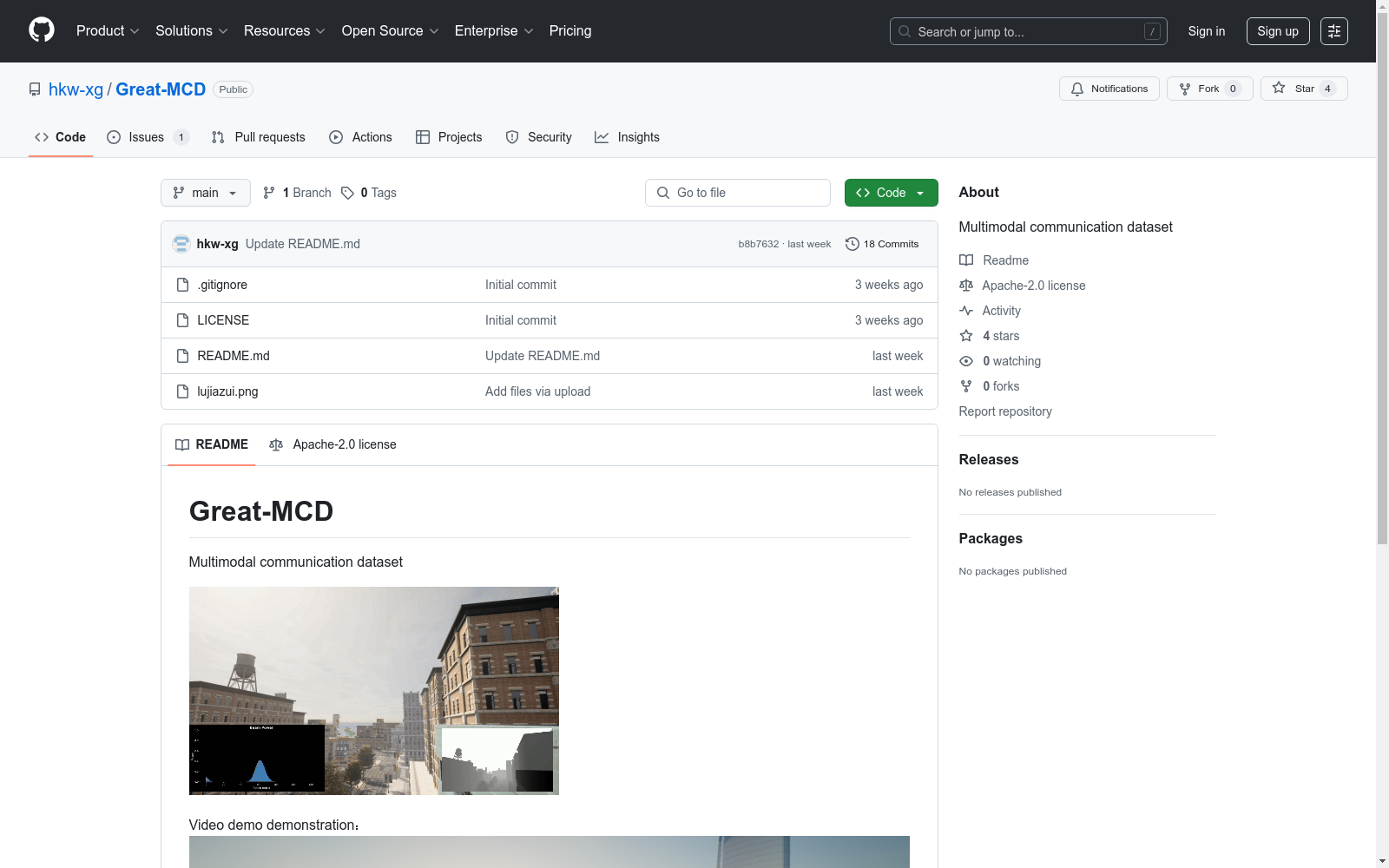Click the Report repository link
The height and width of the screenshot is (868, 1389).
[x=1005, y=411]
